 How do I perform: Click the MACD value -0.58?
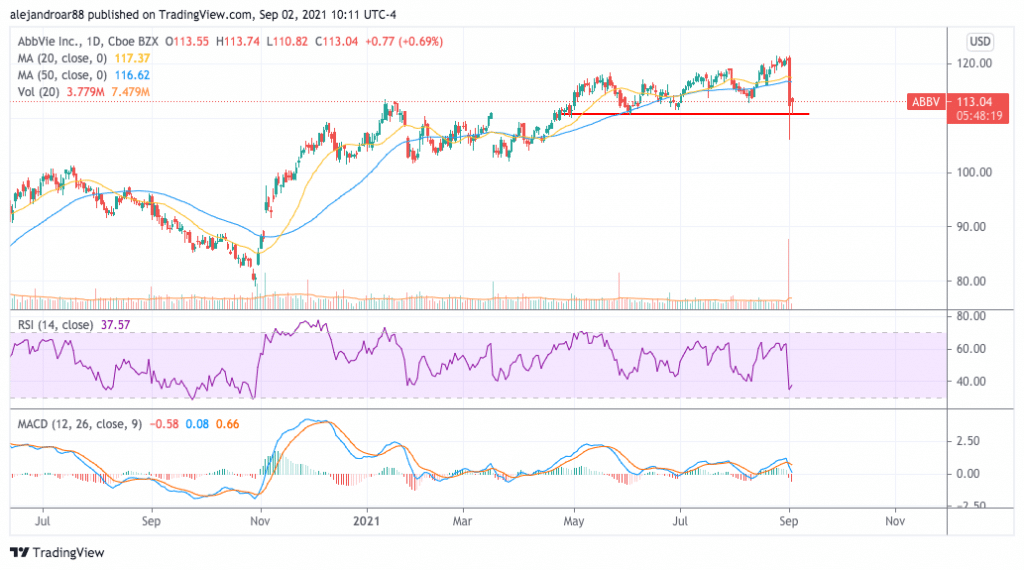pyautogui.click(x=164, y=424)
